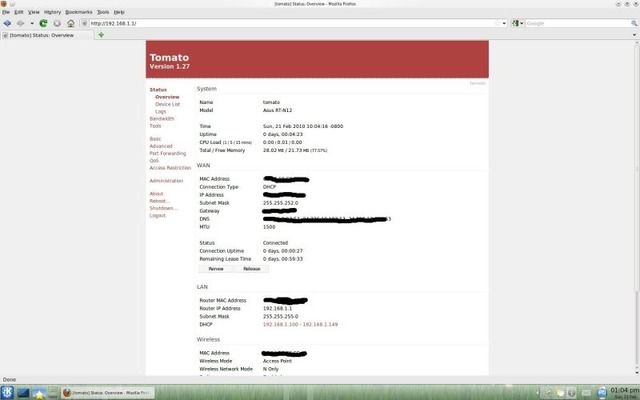Click the MTU value 1500
Image resolution: width=640 pixels, height=400 pixels.
tap(269, 227)
